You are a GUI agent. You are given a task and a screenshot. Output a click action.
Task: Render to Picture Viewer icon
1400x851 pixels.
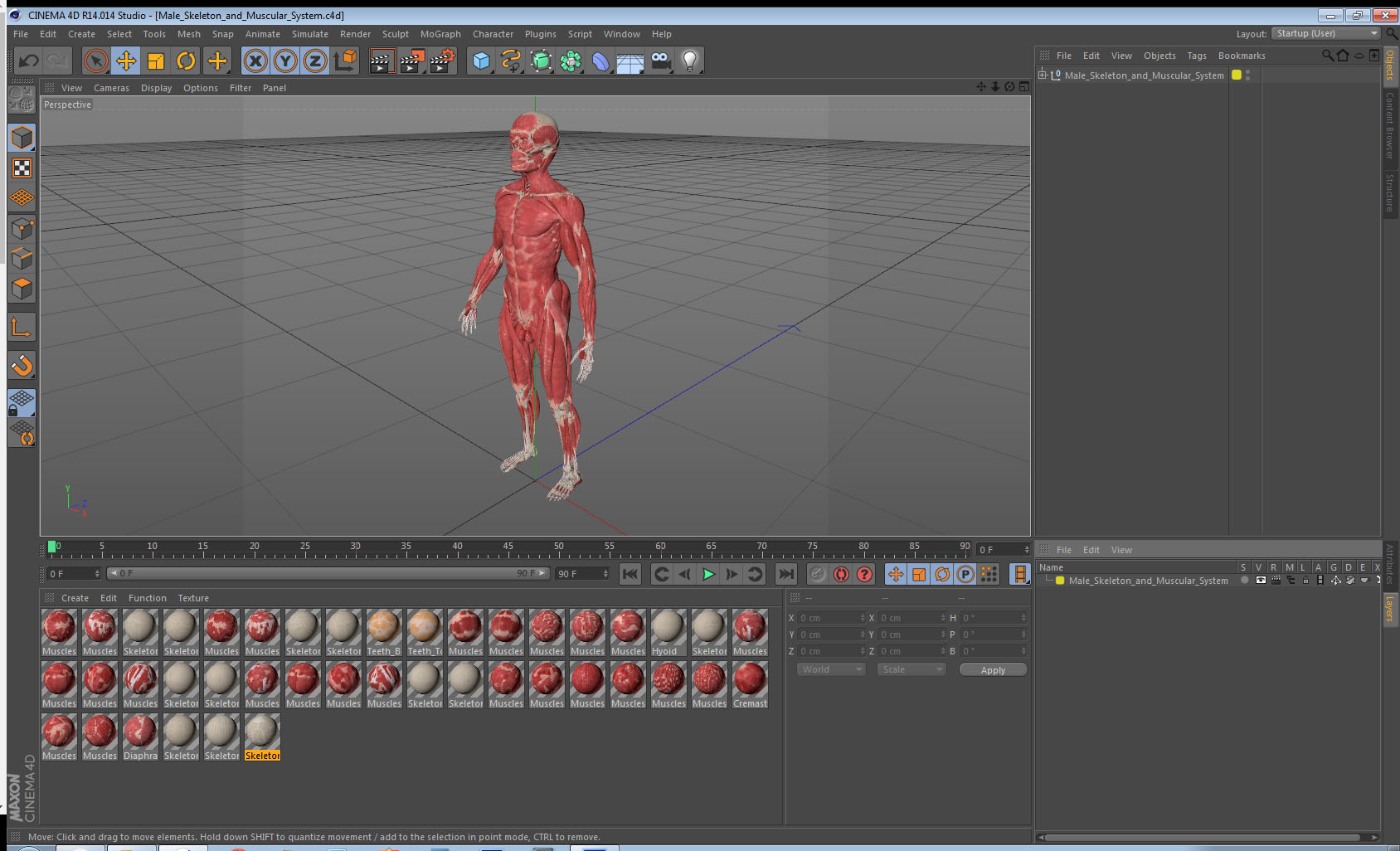click(412, 61)
